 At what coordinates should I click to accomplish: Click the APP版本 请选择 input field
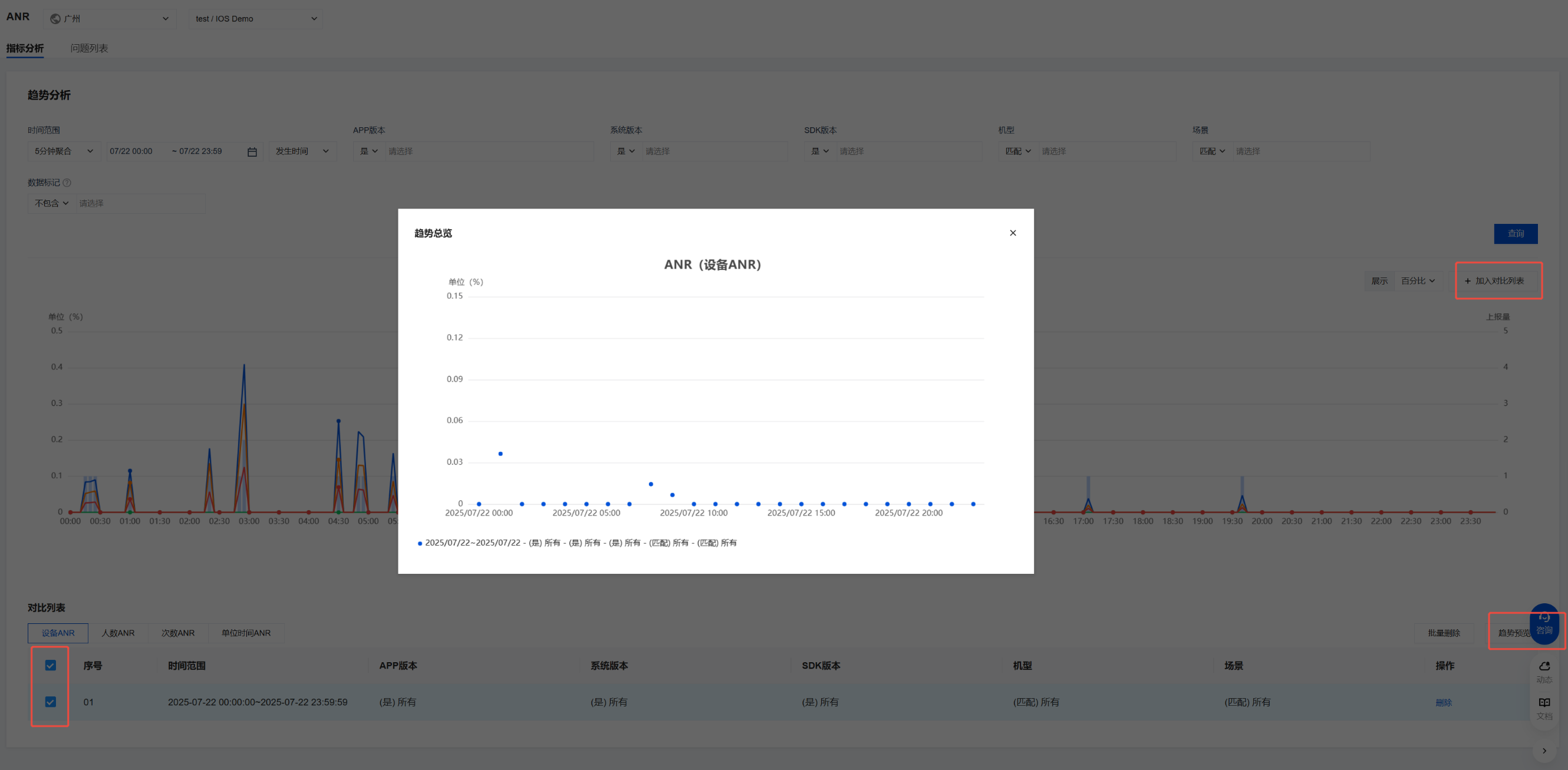[487, 151]
